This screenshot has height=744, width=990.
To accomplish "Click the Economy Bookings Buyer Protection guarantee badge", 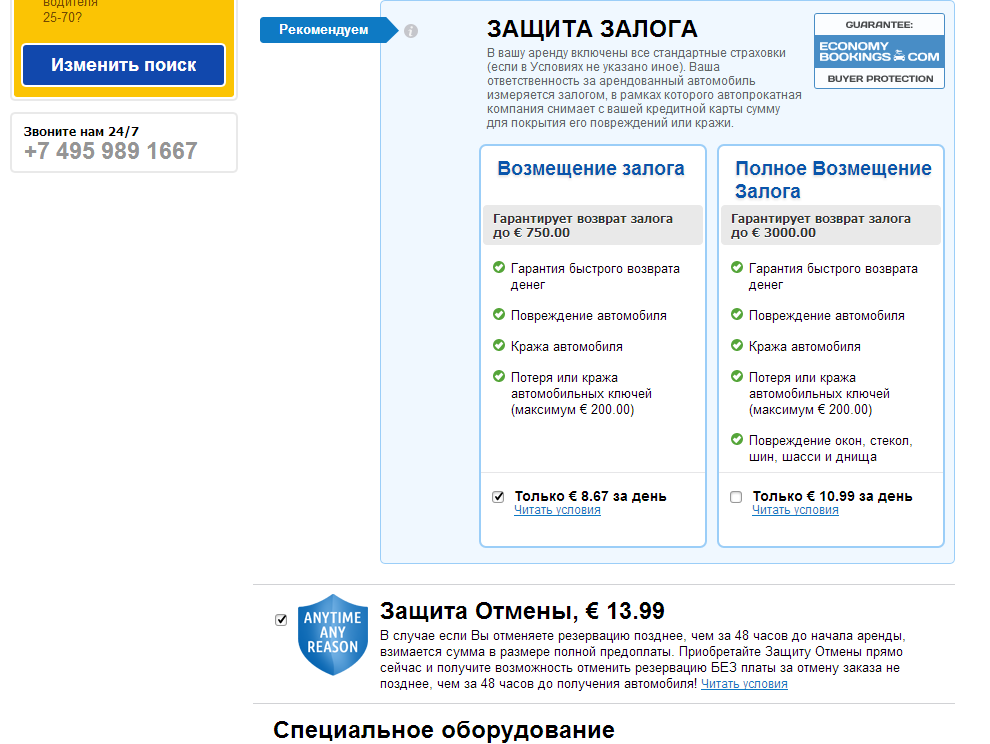I will coord(880,51).
